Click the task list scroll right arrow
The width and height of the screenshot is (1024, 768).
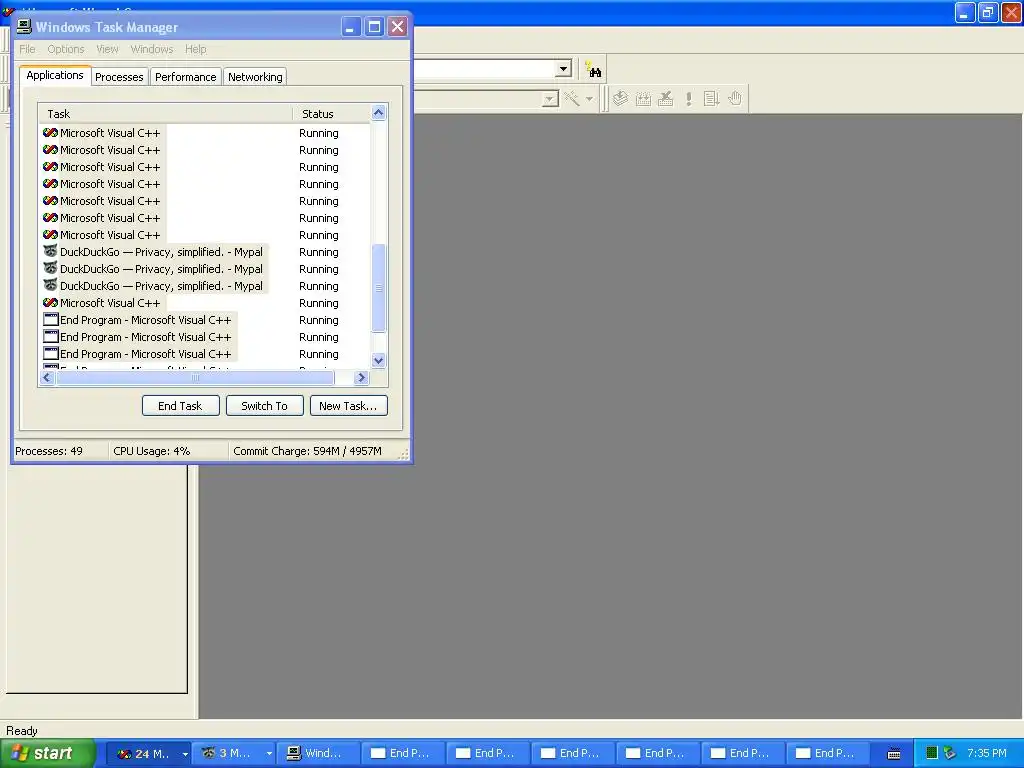(x=361, y=377)
